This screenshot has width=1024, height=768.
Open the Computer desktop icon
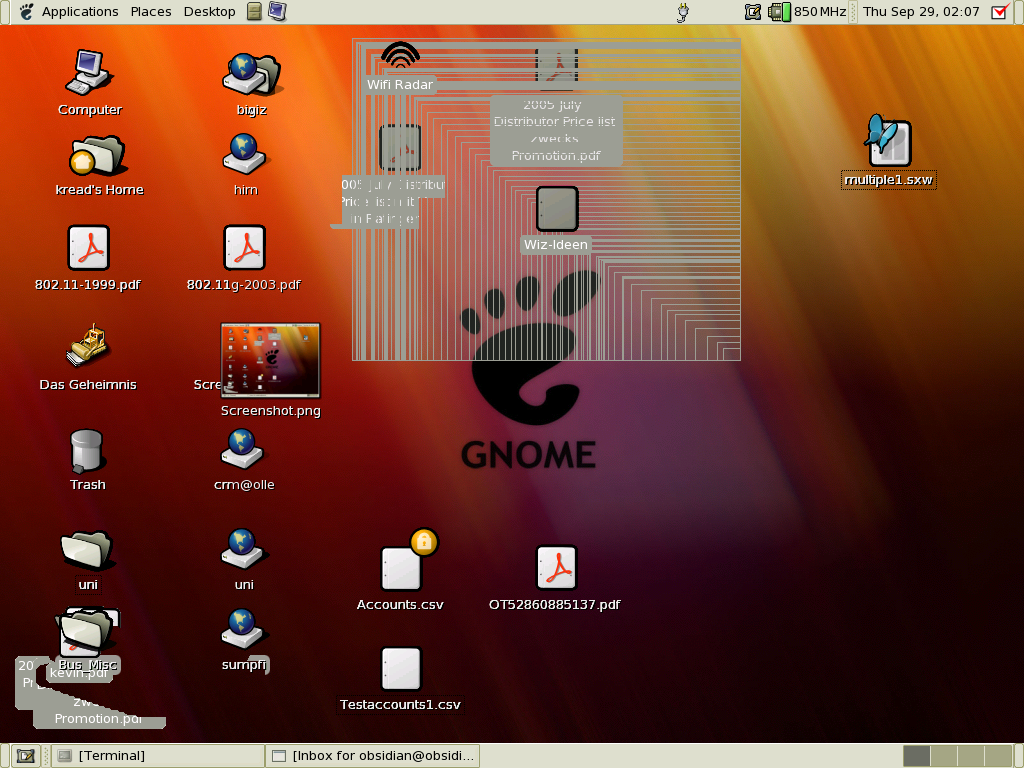tap(89, 75)
